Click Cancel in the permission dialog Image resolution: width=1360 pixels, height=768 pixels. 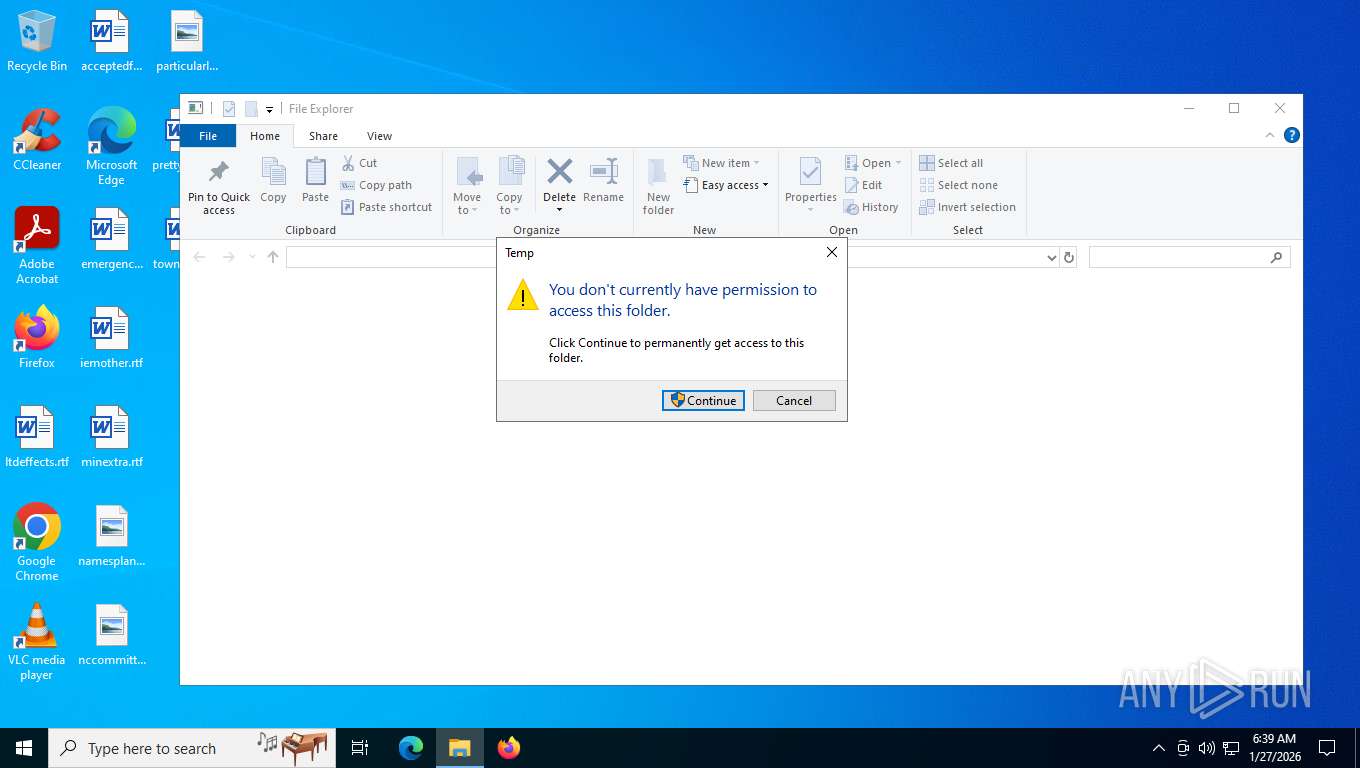[794, 400]
